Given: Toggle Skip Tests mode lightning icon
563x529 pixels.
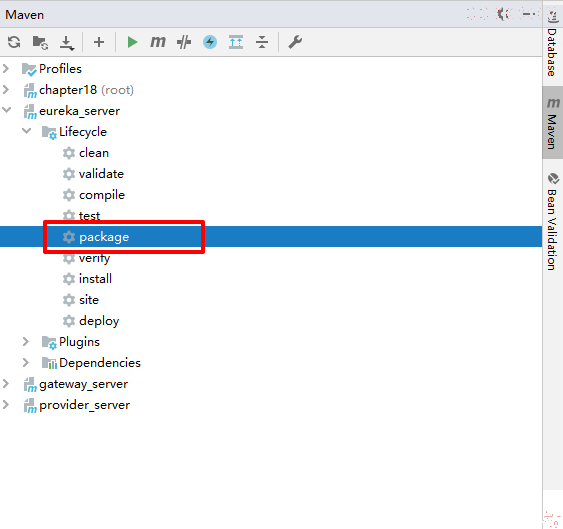Looking at the screenshot, I should point(210,42).
